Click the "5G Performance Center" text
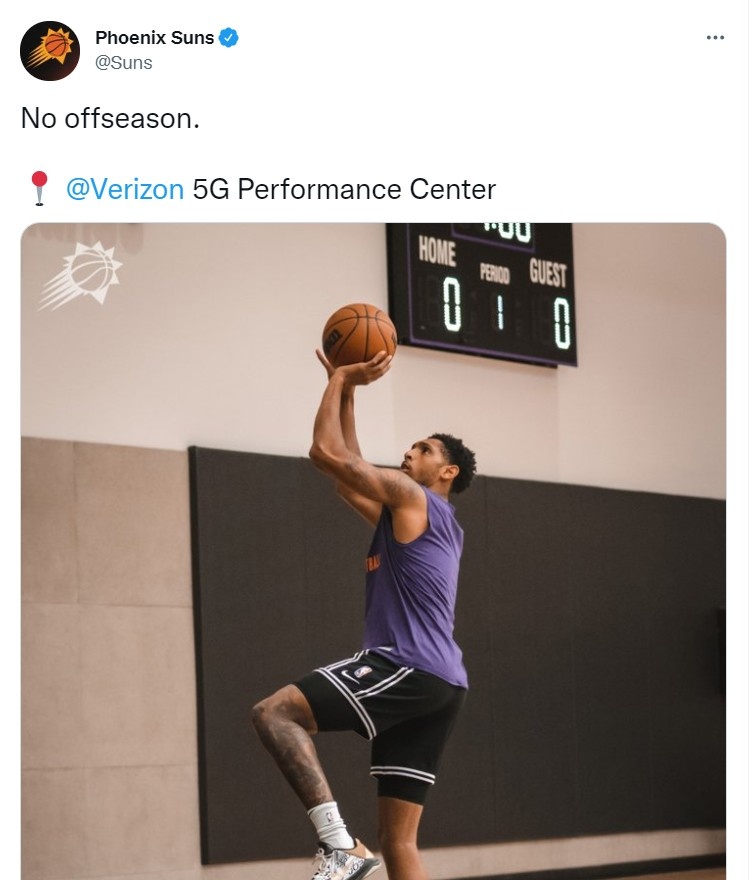Screen dimensions: 749x880 pos(344,189)
